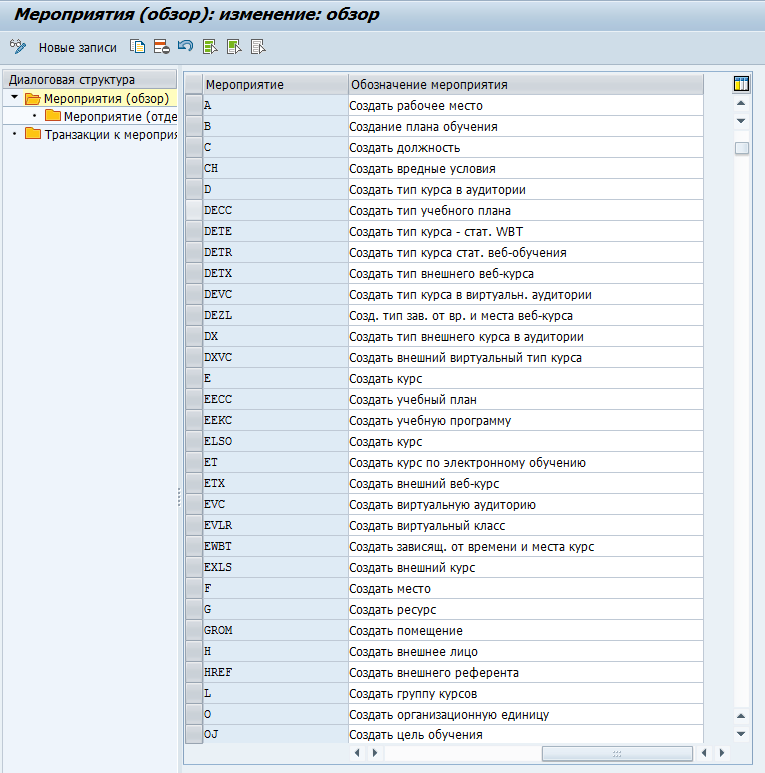The height and width of the screenshot is (773, 765).
Task: Select row EEKC with row selector
Action: [194, 421]
